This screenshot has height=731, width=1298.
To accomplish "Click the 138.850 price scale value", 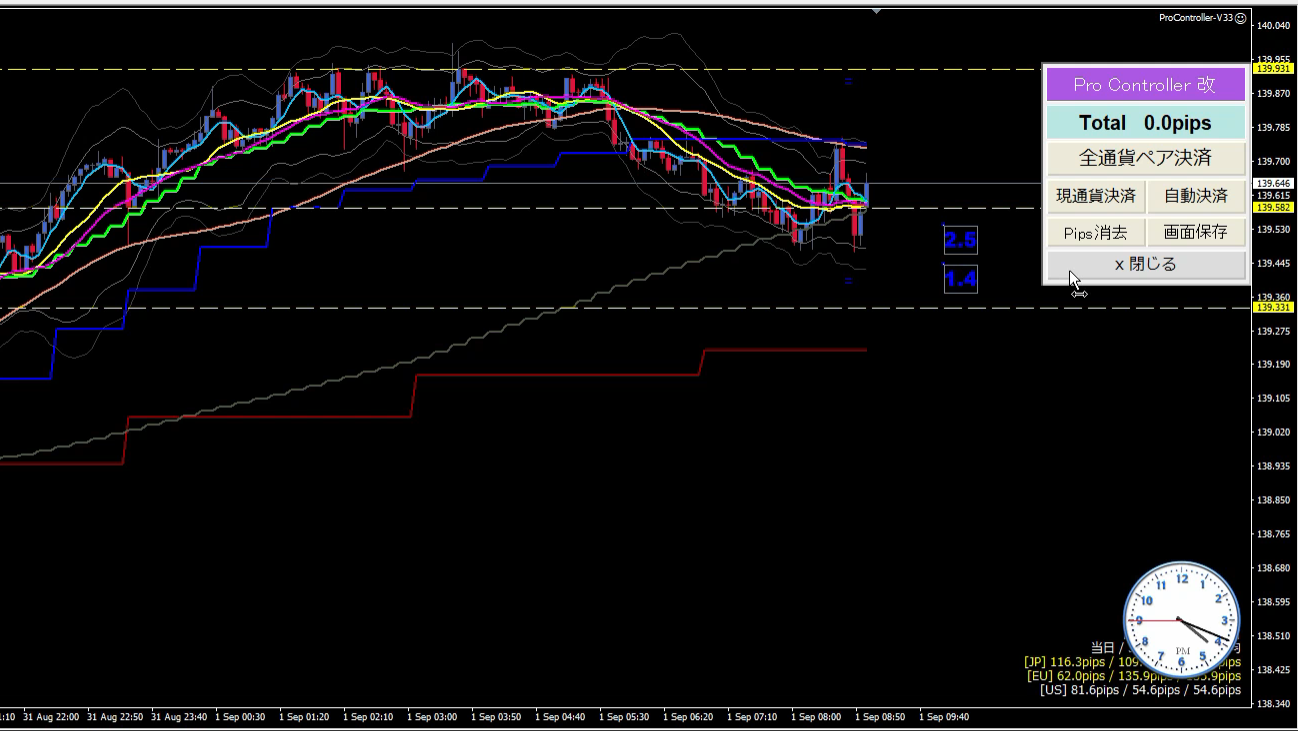I will (x=1274, y=500).
